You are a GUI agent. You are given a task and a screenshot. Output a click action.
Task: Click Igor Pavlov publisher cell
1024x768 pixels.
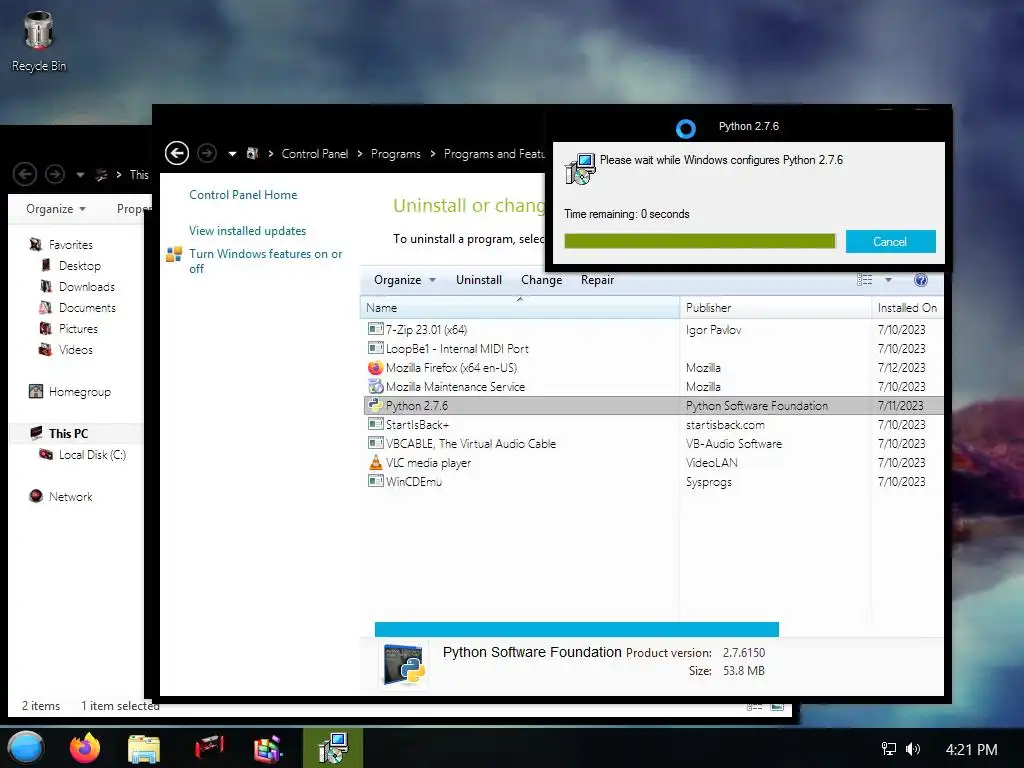(714, 330)
